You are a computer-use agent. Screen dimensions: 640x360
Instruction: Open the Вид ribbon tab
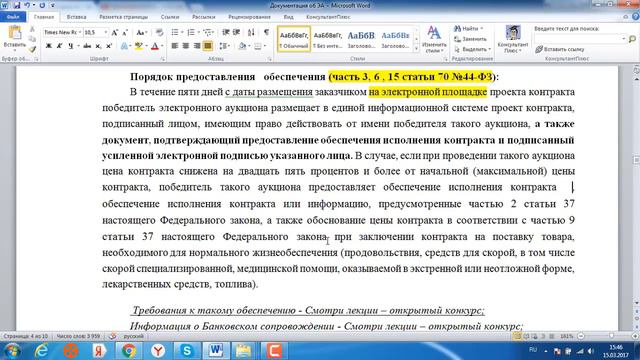[x=288, y=17]
